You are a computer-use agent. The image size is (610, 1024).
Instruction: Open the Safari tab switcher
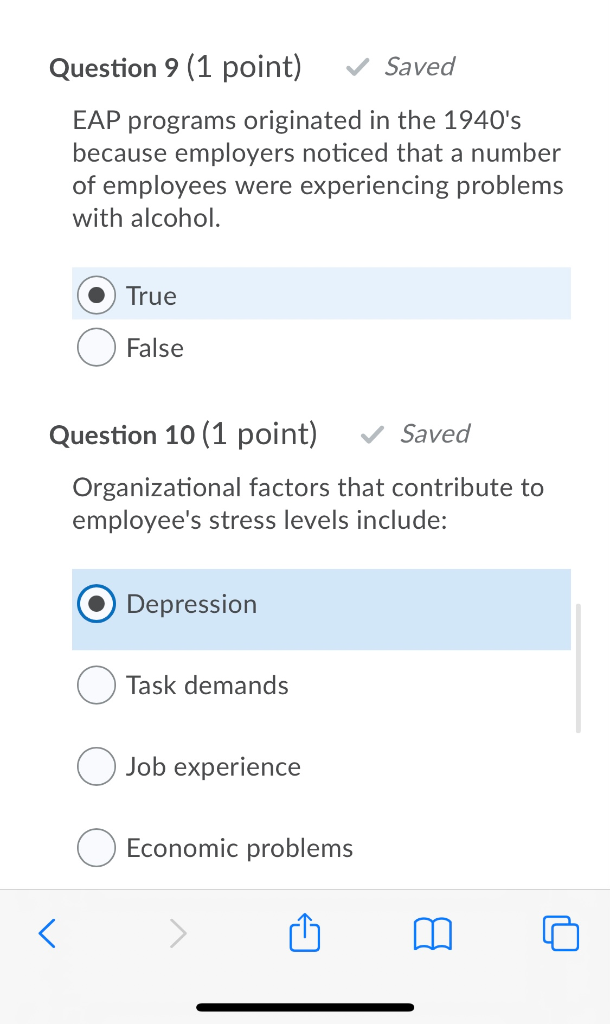coord(560,933)
